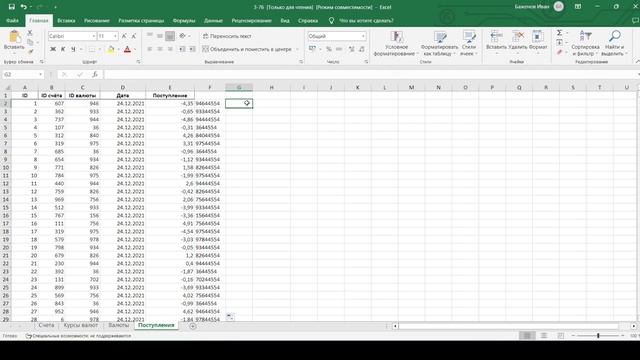Toggle align text right

coord(170,49)
